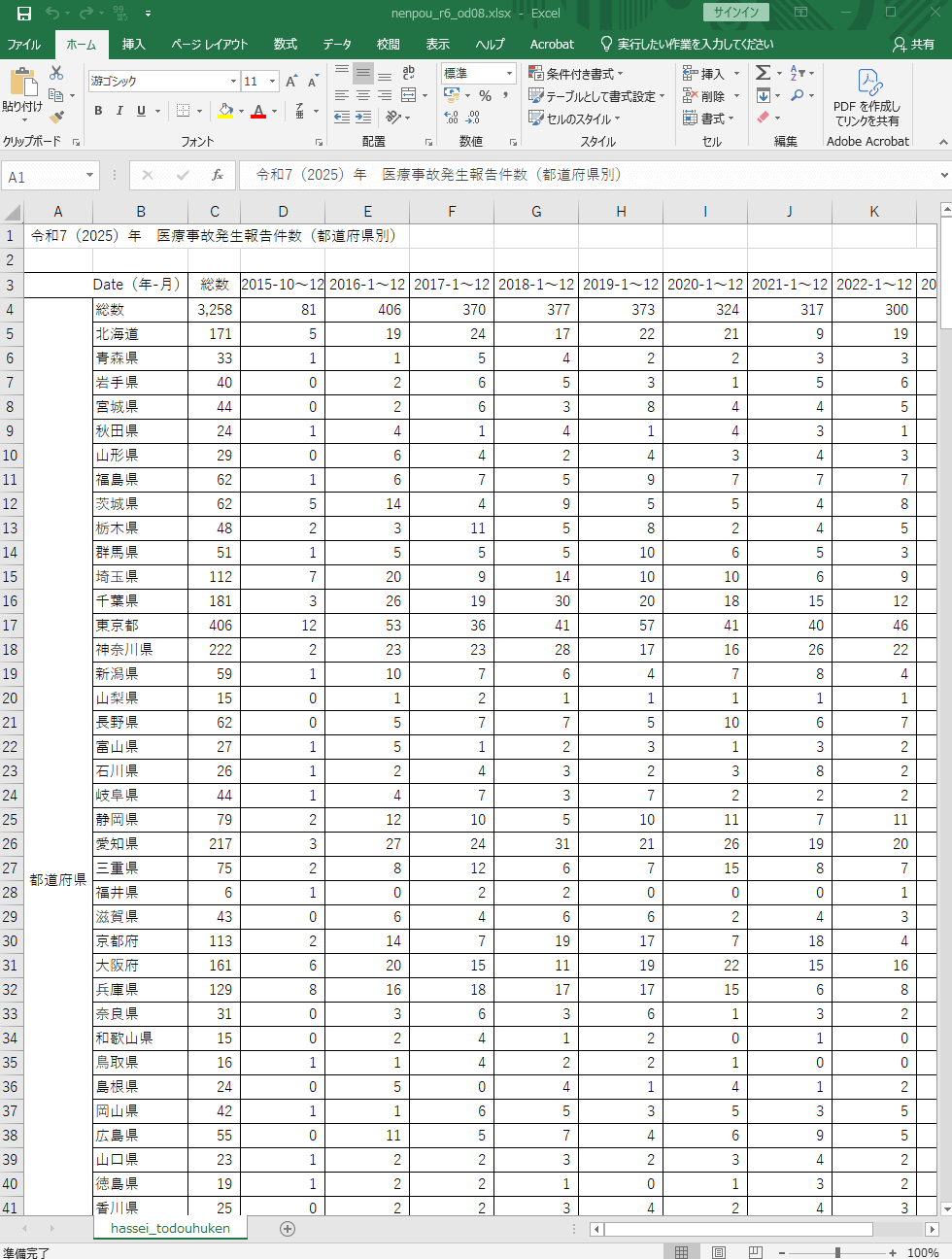Click the 共有 share button
The height and width of the screenshot is (1259, 952).
(x=913, y=45)
